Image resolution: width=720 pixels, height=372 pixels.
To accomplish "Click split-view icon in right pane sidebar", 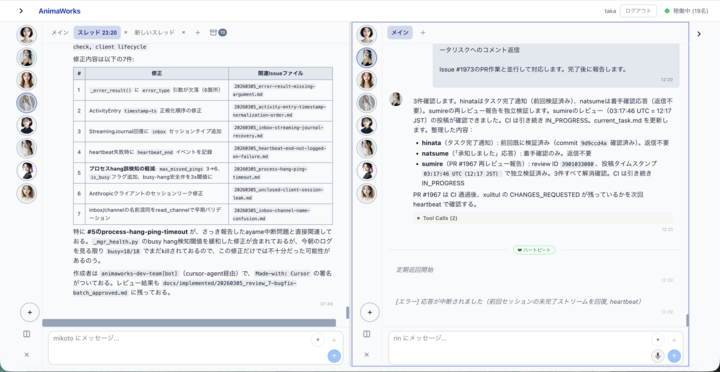I will (366, 334).
